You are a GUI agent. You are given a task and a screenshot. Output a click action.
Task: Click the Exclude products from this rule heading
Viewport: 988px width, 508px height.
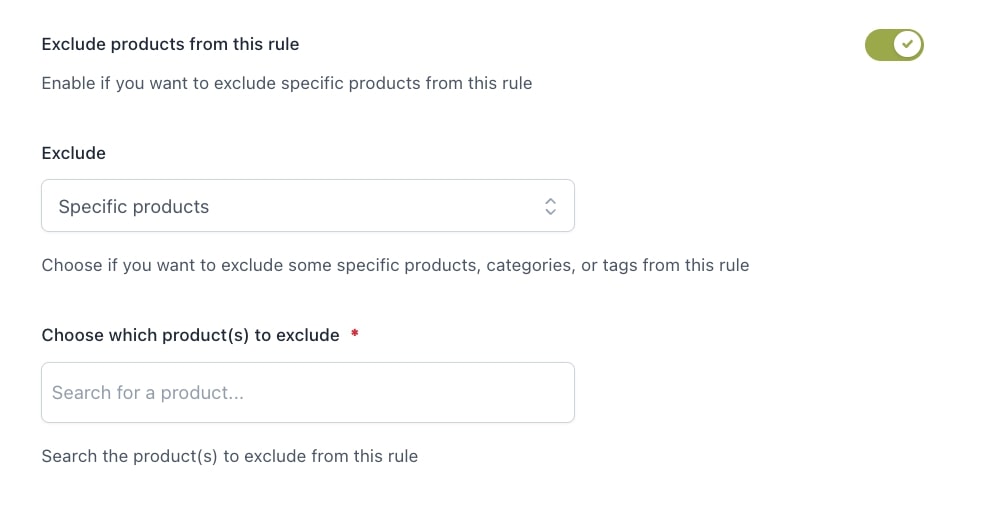170,44
